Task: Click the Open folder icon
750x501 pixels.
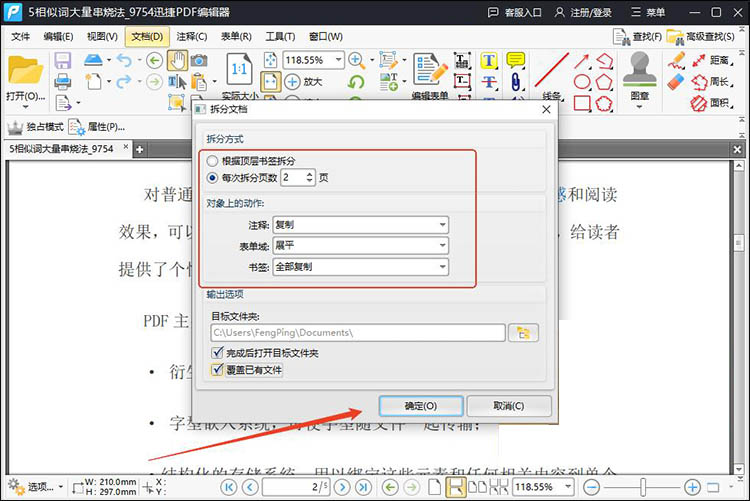Action: click(25, 71)
